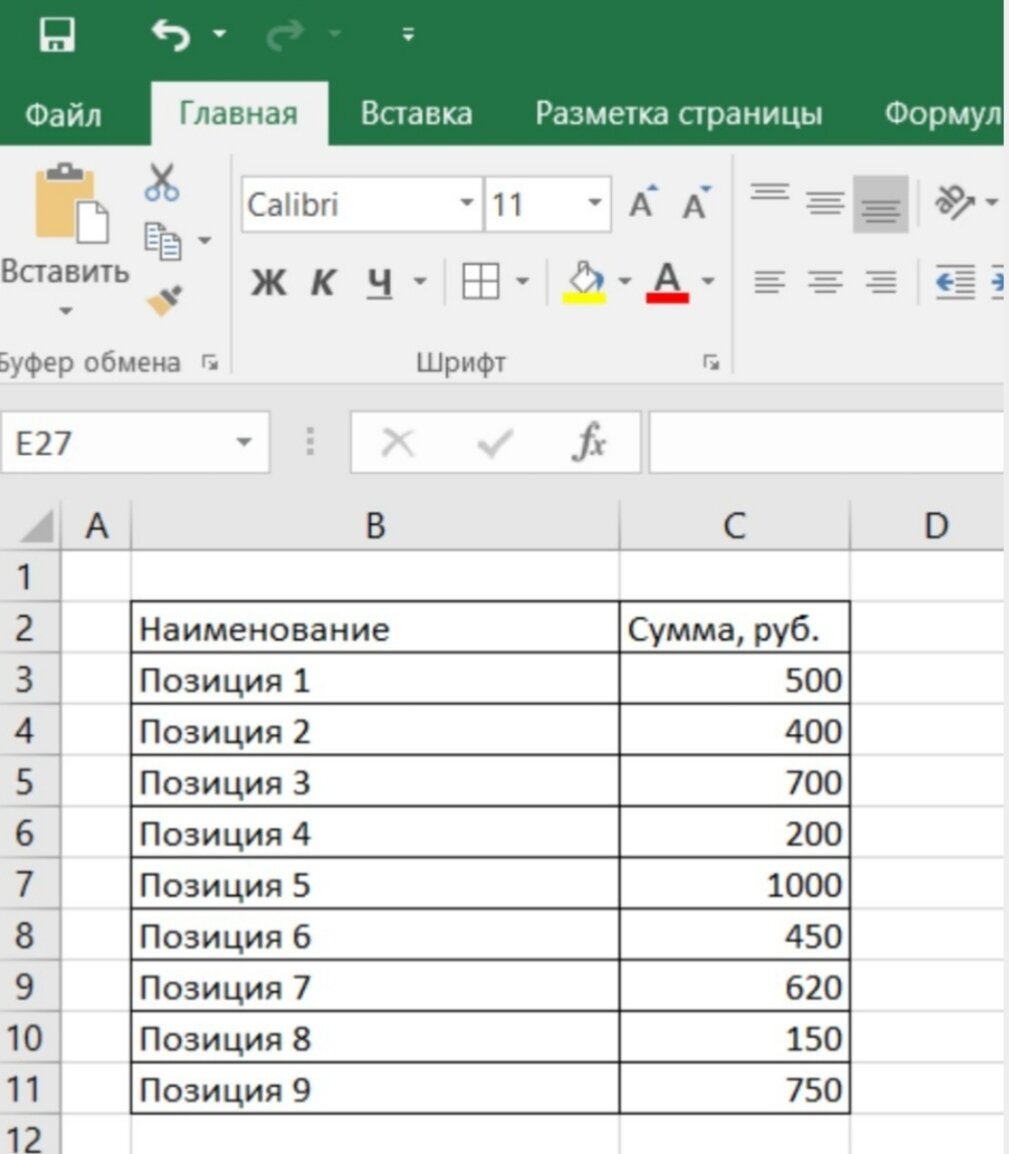Image resolution: width=1009 pixels, height=1154 pixels.
Task: Open the font size 11 dropdown
Action: point(592,204)
